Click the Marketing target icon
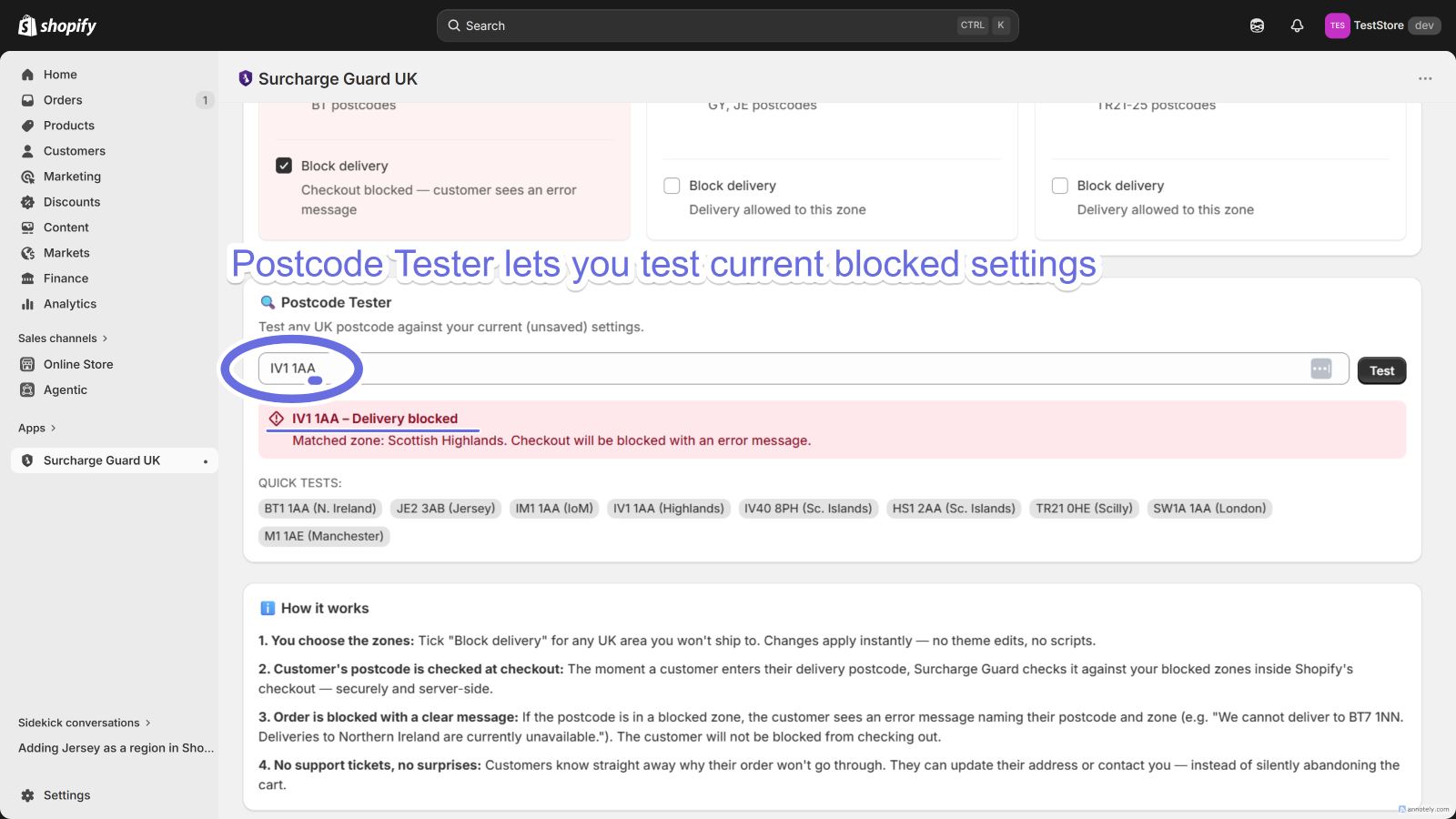The height and width of the screenshot is (819, 1456). point(27,177)
